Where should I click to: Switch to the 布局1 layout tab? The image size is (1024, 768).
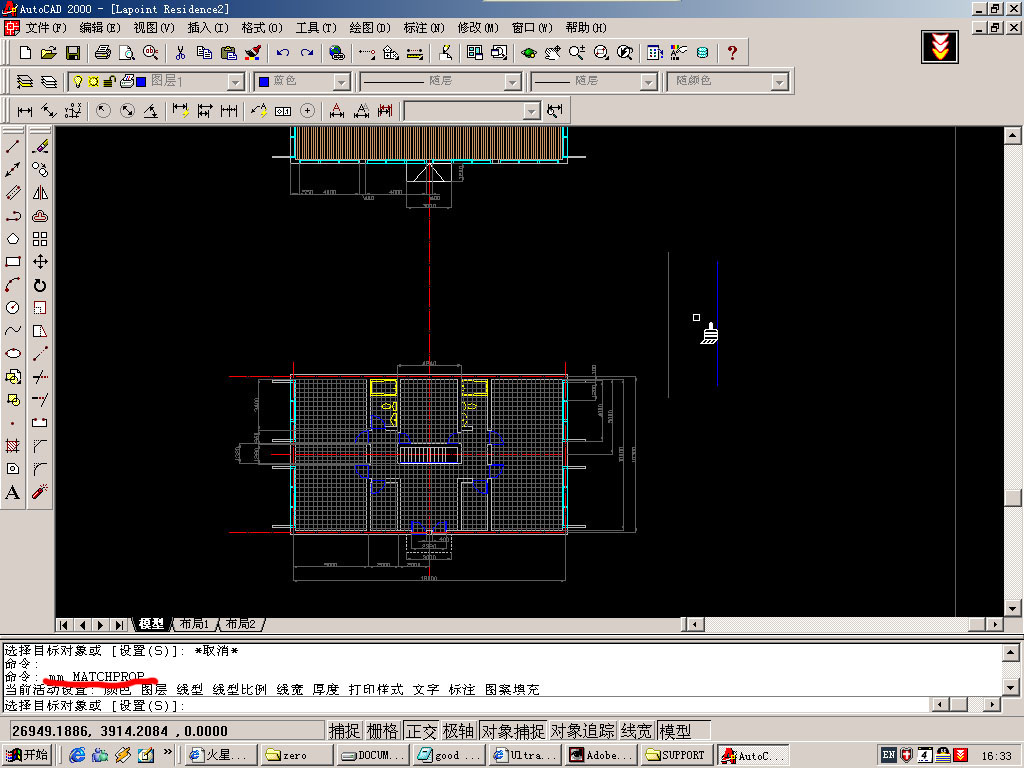coord(194,624)
